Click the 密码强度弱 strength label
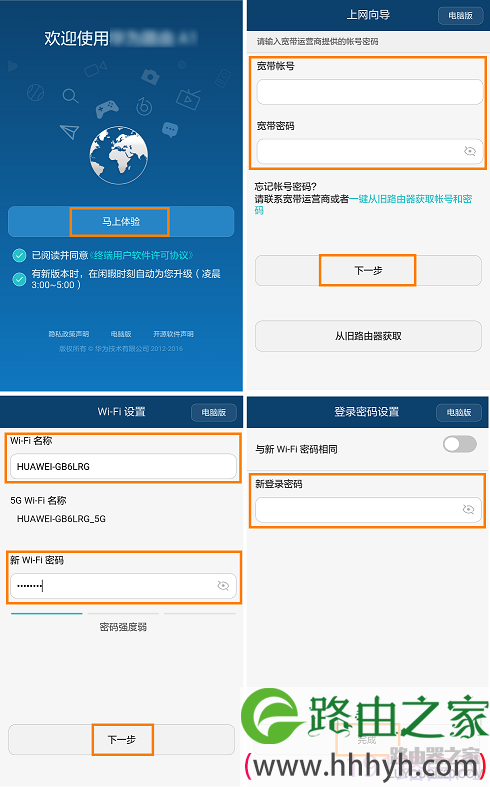The image size is (490, 787). click(x=123, y=627)
